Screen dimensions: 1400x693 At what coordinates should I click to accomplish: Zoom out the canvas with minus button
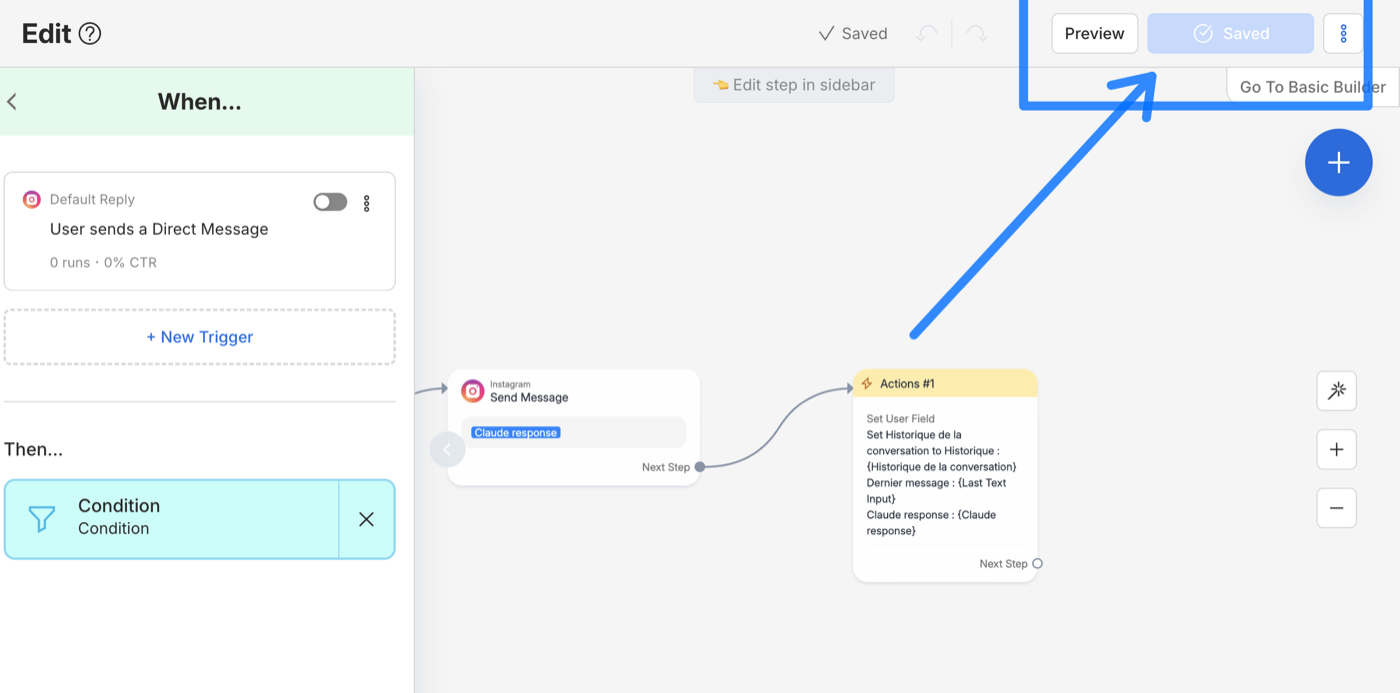tap(1336, 508)
